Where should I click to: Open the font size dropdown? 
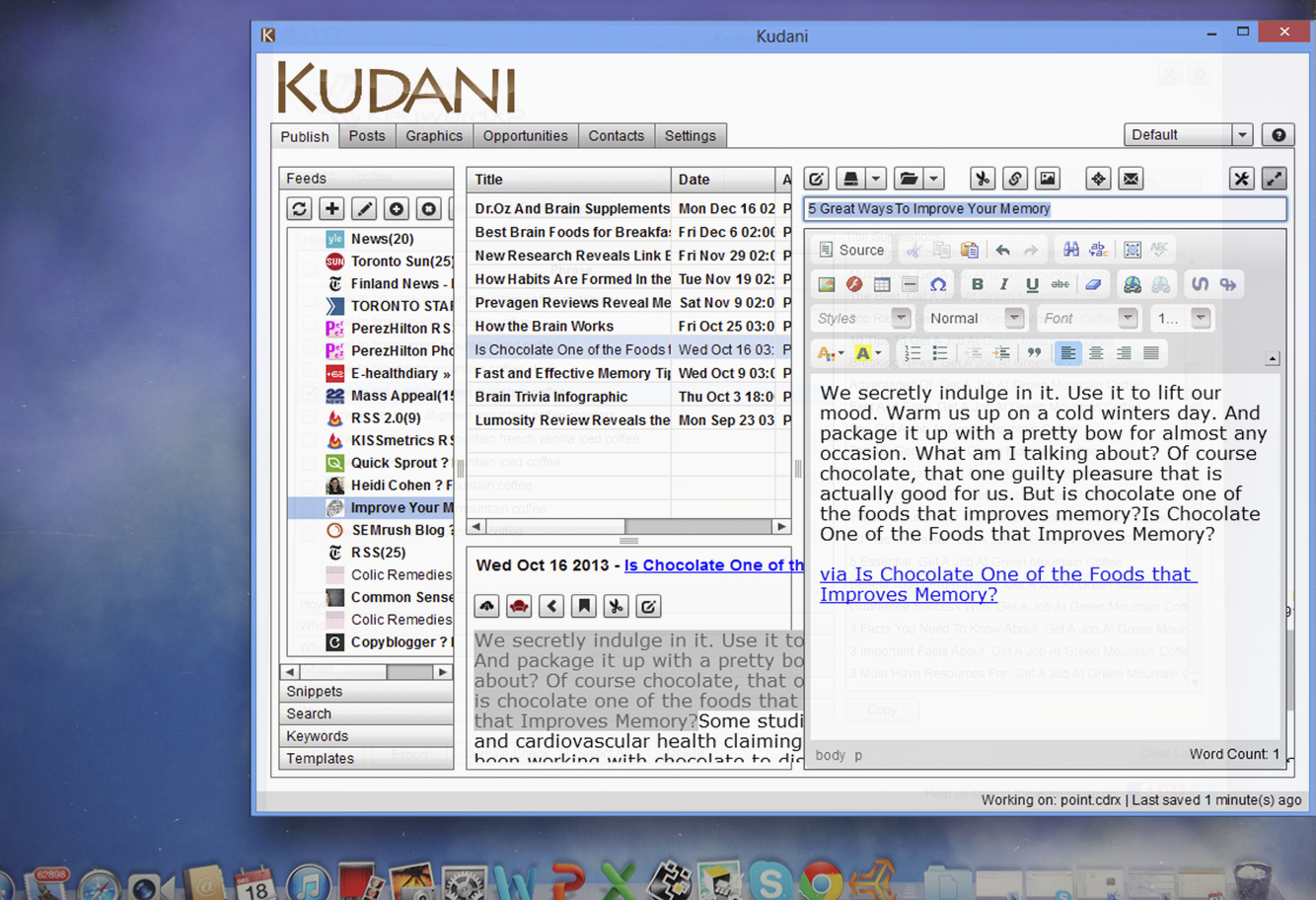tap(1182, 318)
